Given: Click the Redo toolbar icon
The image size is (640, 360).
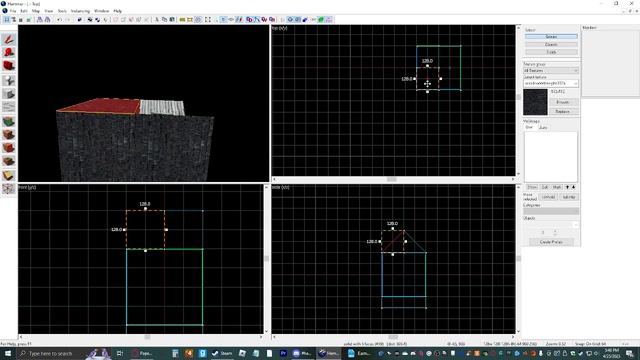Looking at the screenshot, I should pyautogui.click(x=67, y=20).
